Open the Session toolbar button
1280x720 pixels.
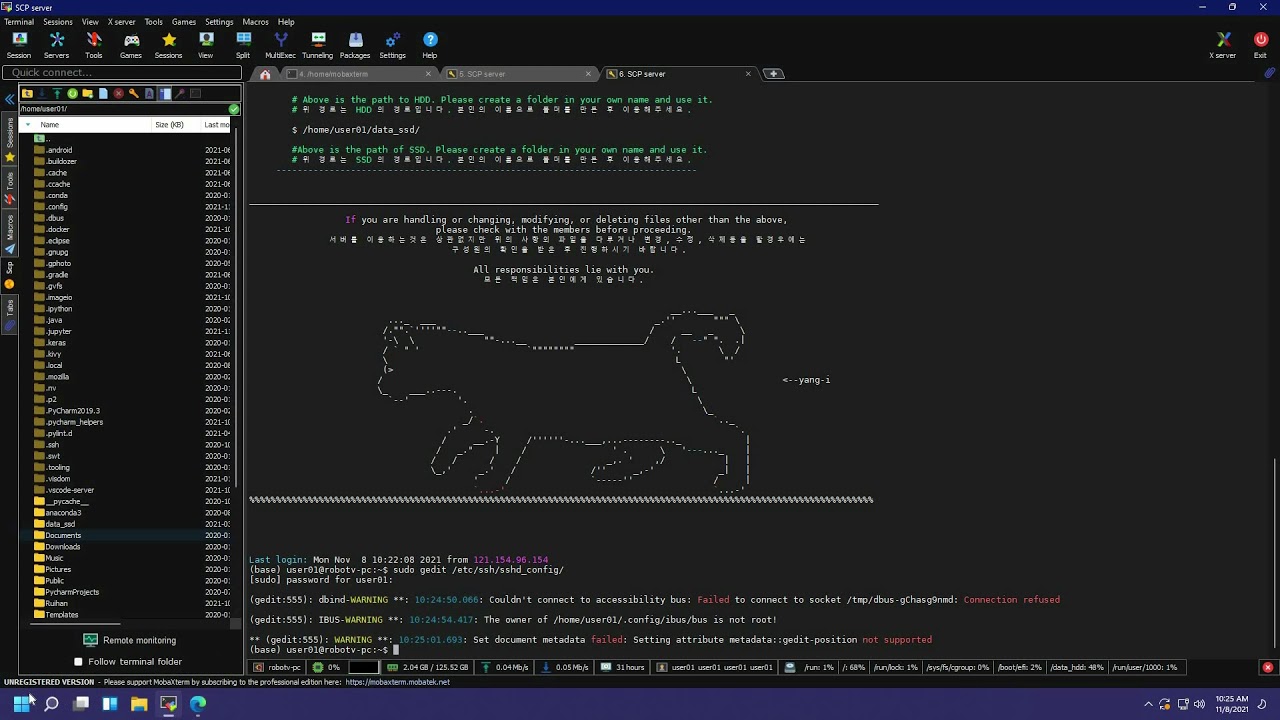tap(19, 45)
